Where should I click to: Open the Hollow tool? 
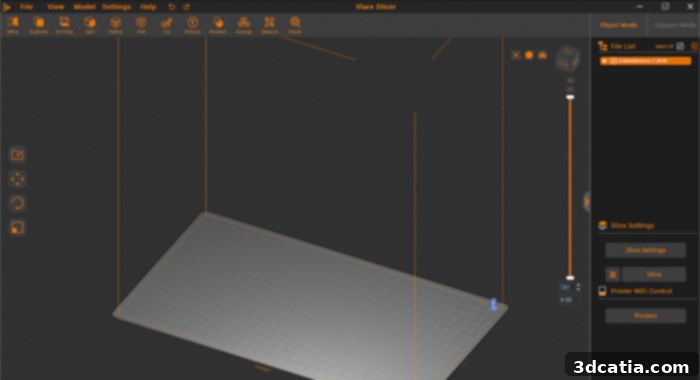115,25
